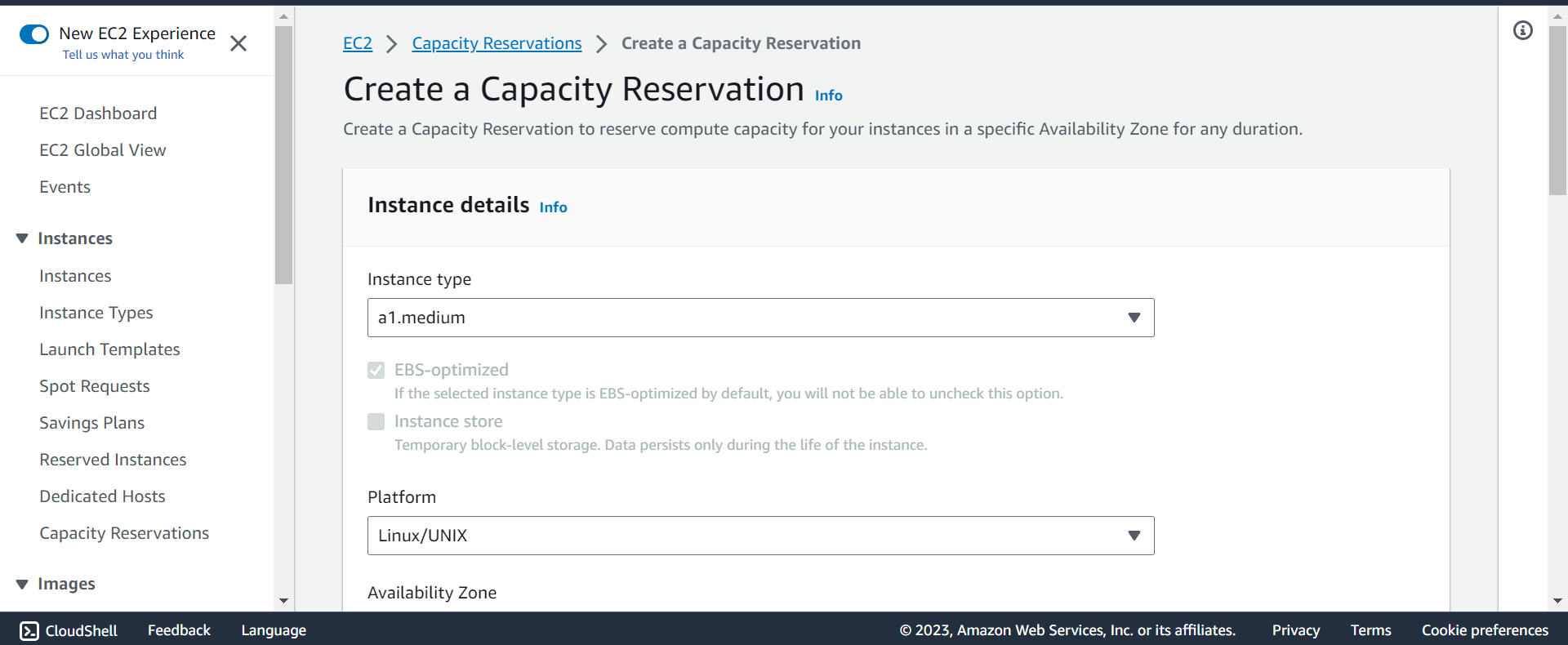Toggle the EBS-optimized checkbox
The height and width of the screenshot is (645, 1568).
[x=376, y=371]
